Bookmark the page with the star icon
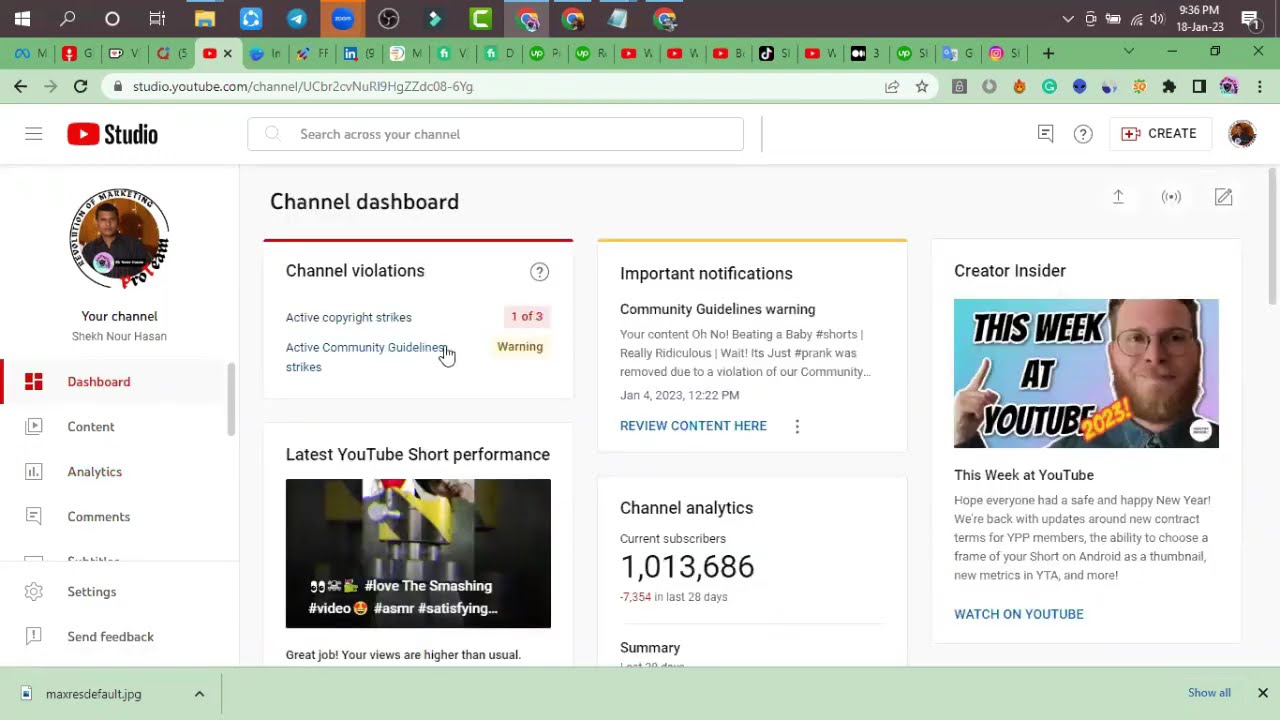The height and width of the screenshot is (720, 1280). click(922, 87)
